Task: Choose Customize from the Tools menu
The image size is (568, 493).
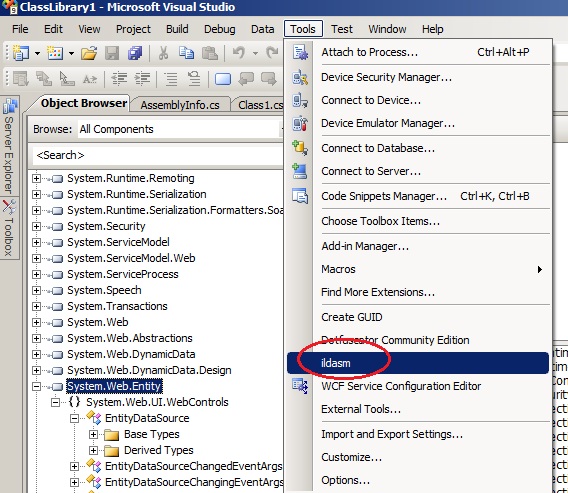Action: click(x=418, y=457)
